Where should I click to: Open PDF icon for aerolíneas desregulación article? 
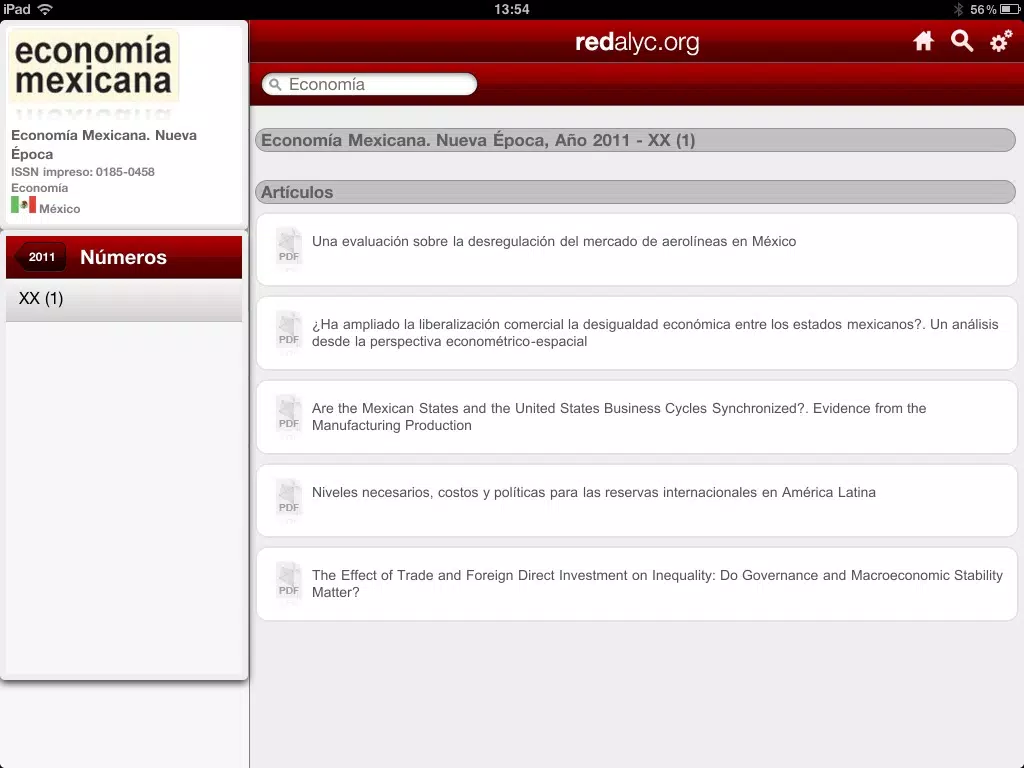tap(289, 246)
